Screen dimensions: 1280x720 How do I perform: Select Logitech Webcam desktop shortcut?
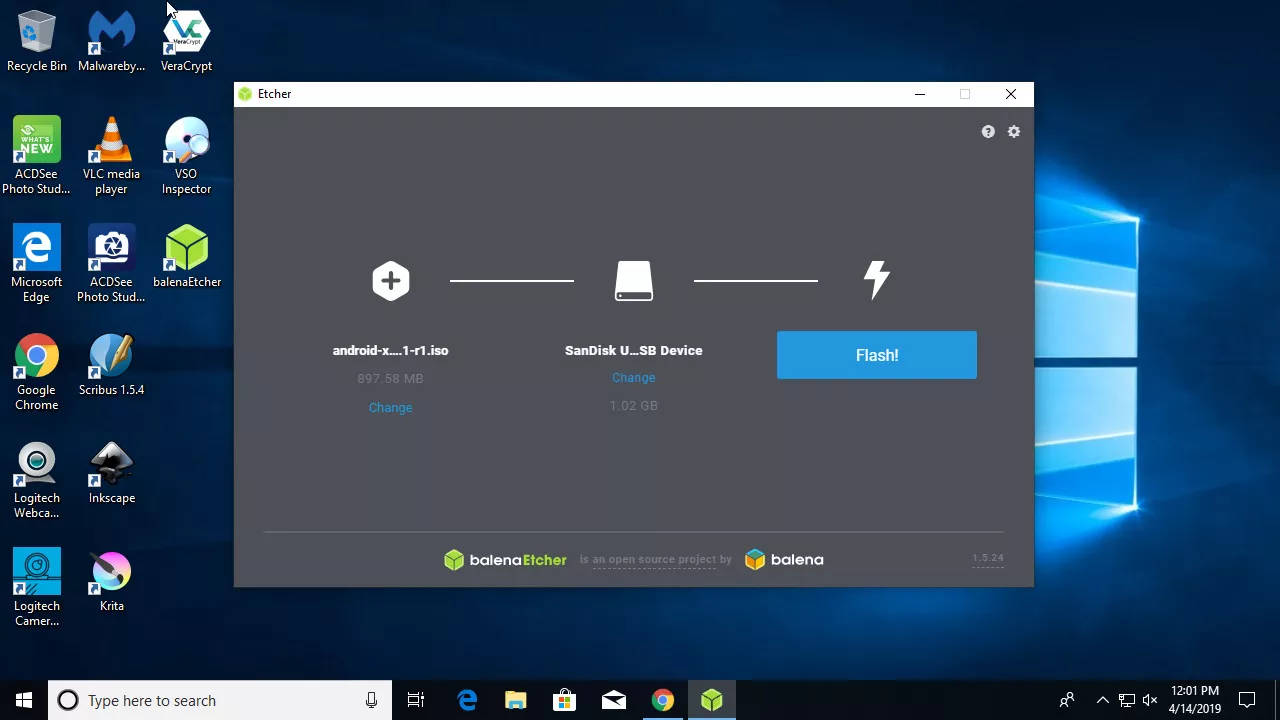pos(37,480)
